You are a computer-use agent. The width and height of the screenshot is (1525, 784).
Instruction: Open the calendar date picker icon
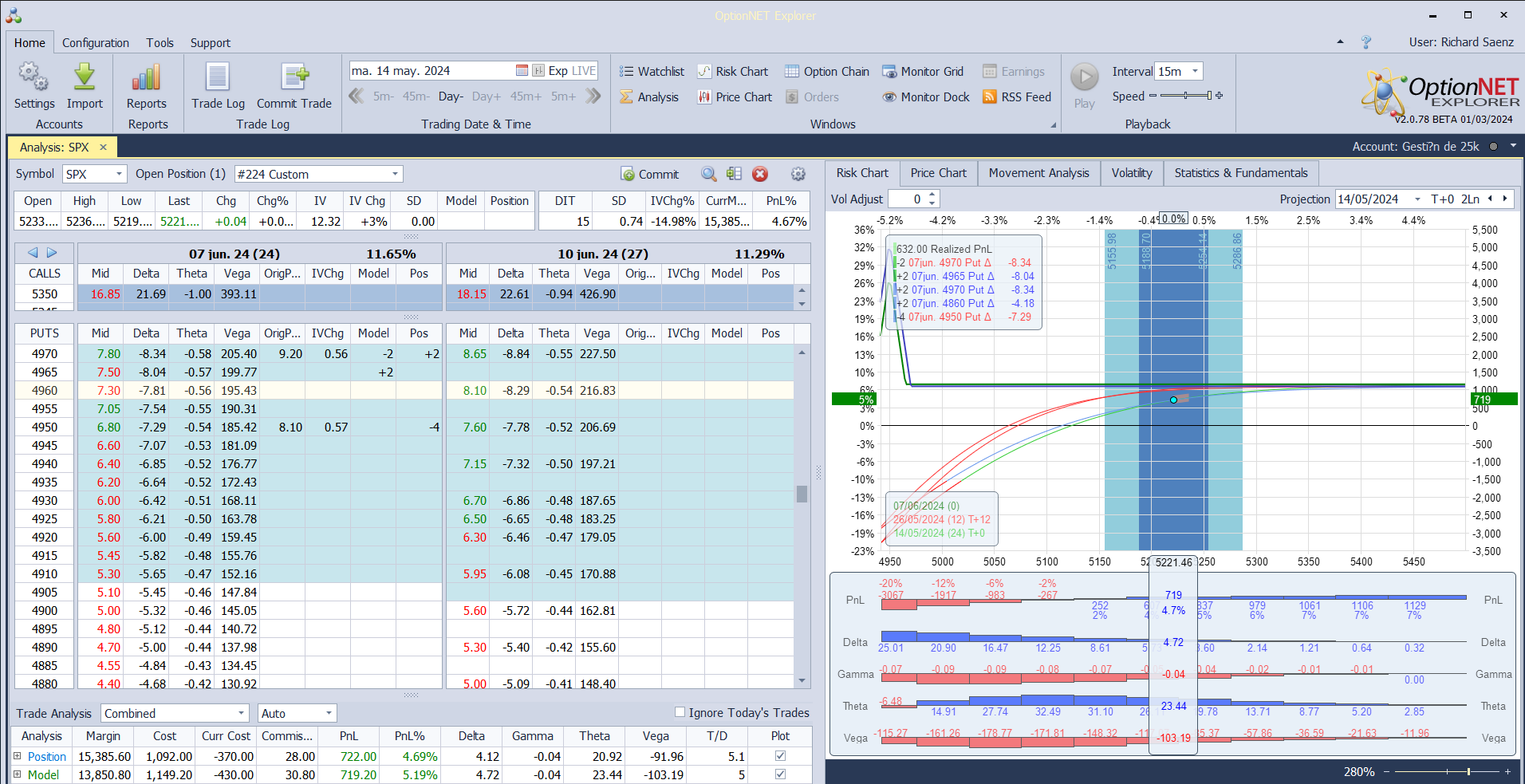522,70
